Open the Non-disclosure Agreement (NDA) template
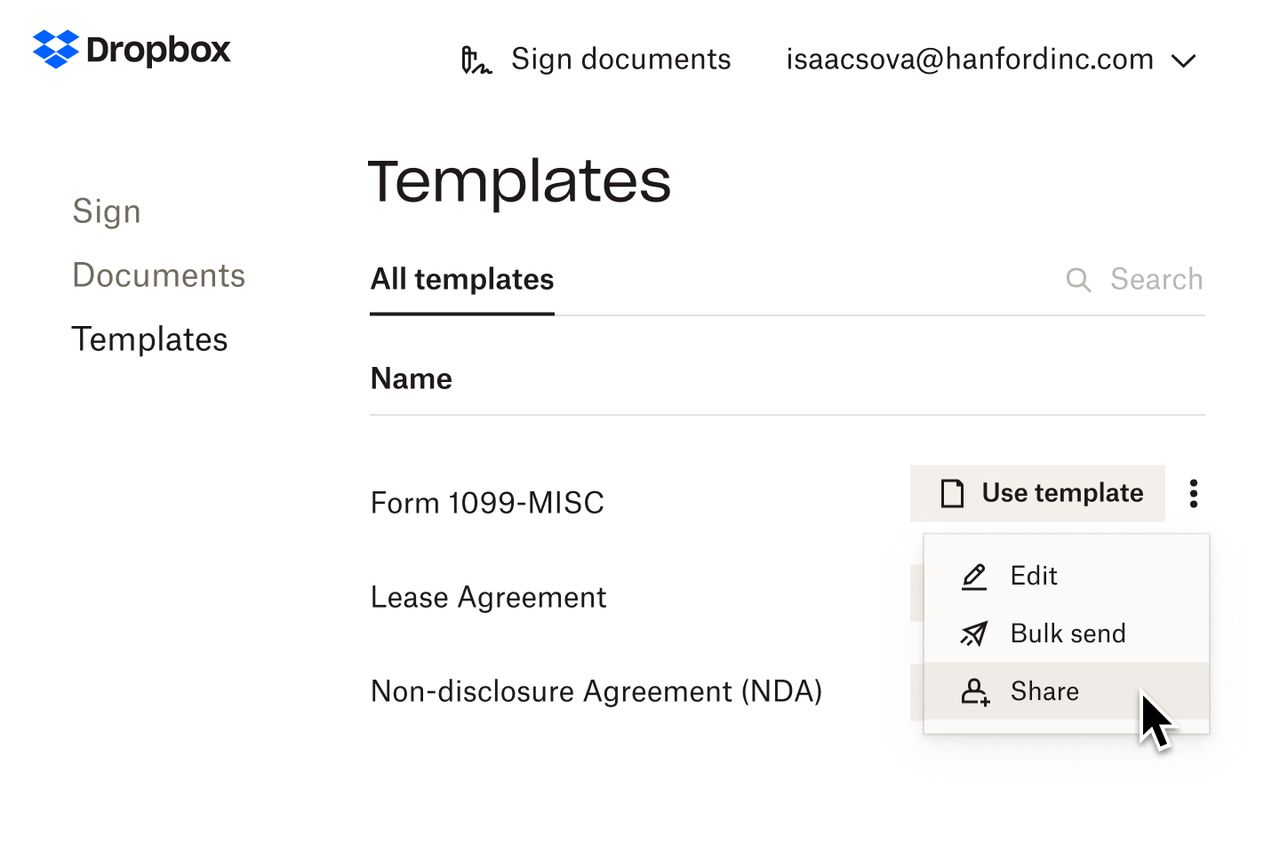The image size is (1280, 852). coord(596,691)
